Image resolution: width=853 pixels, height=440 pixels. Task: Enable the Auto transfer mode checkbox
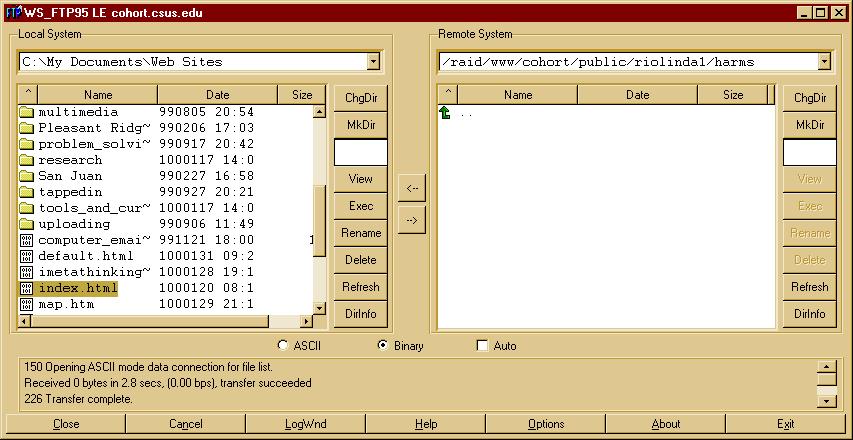[482, 345]
